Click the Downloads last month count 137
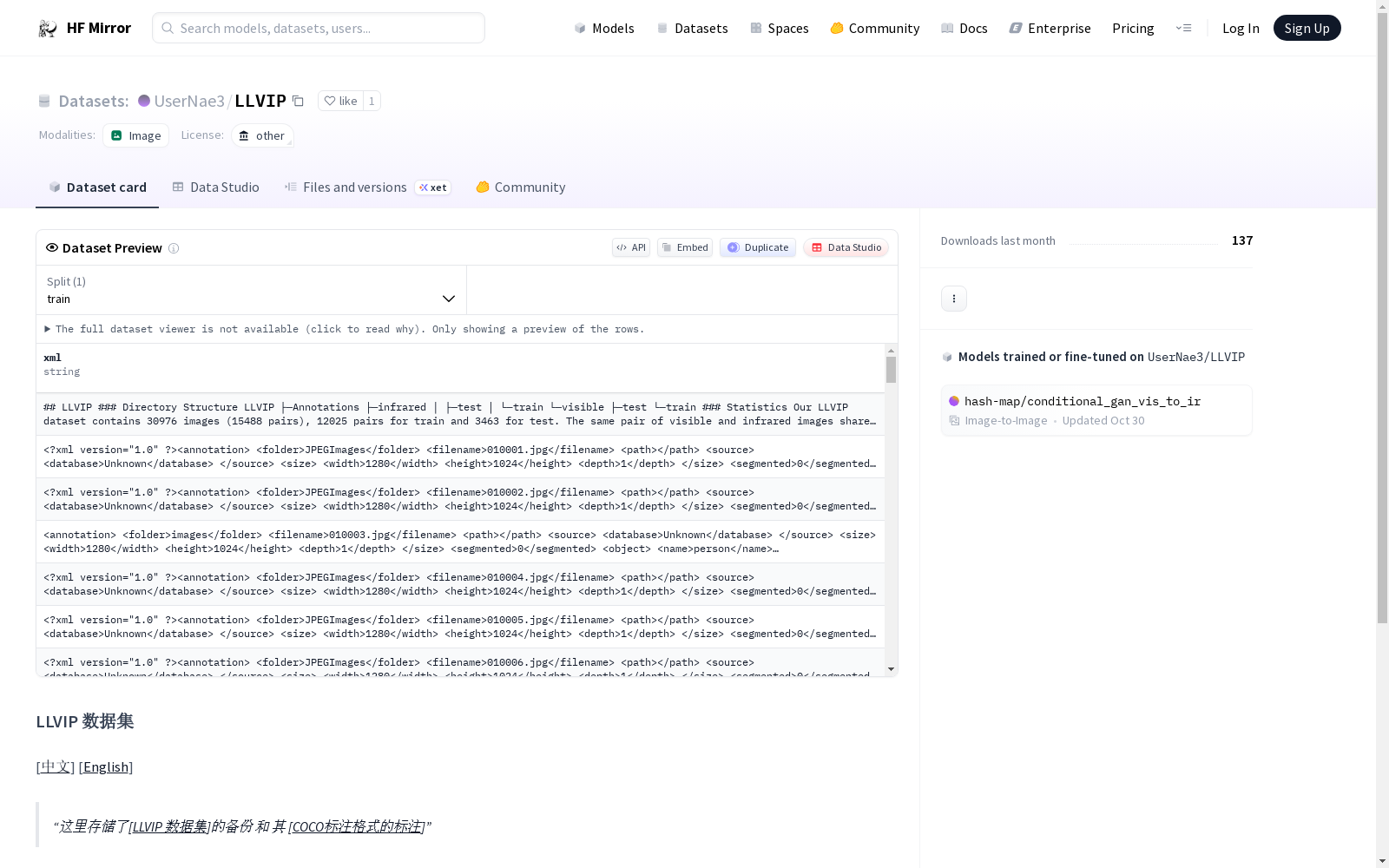 (1242, 240)
